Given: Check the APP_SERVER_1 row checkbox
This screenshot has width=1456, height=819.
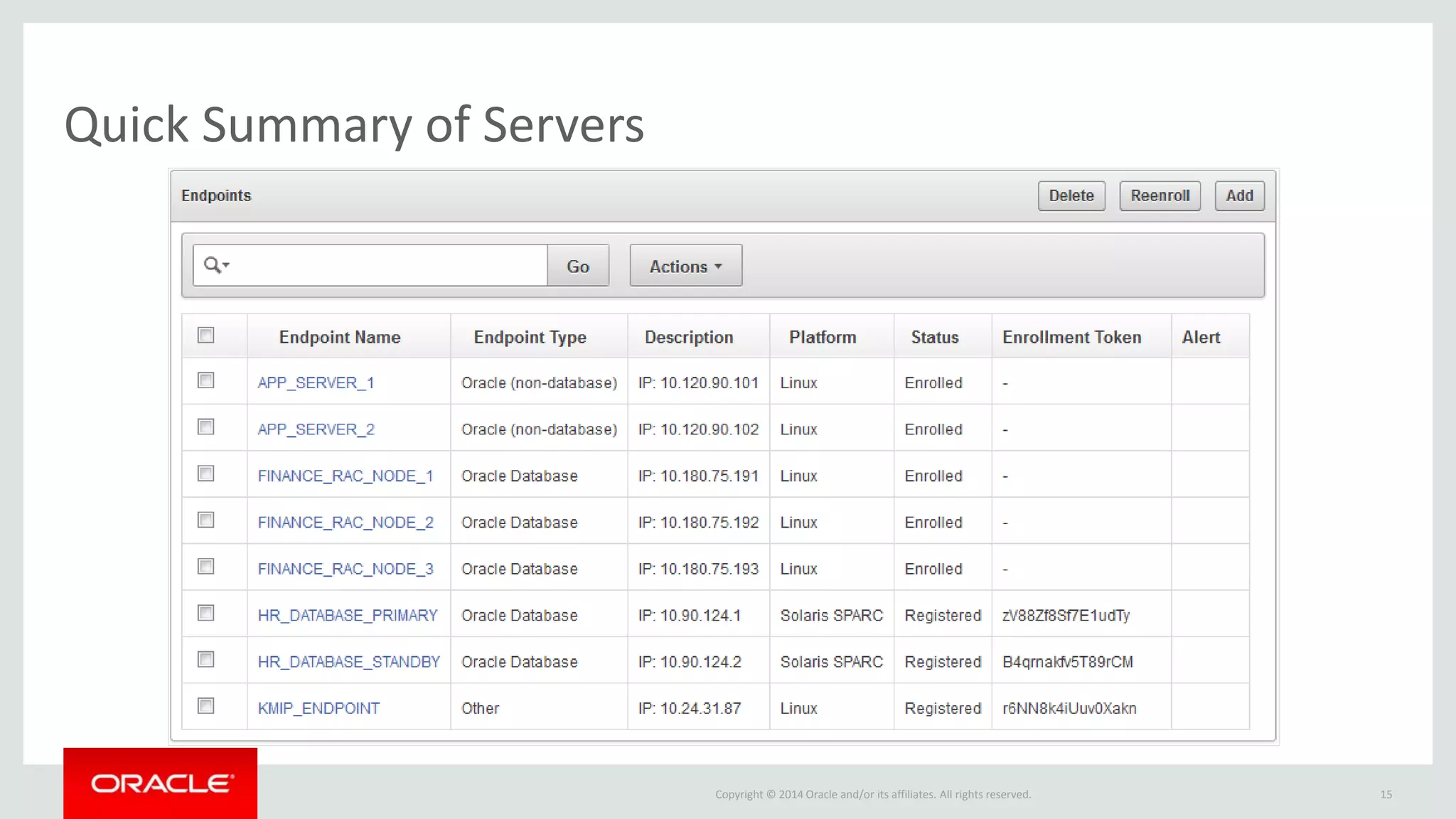Looking at the screenshot, I should [x=206, y=380].
